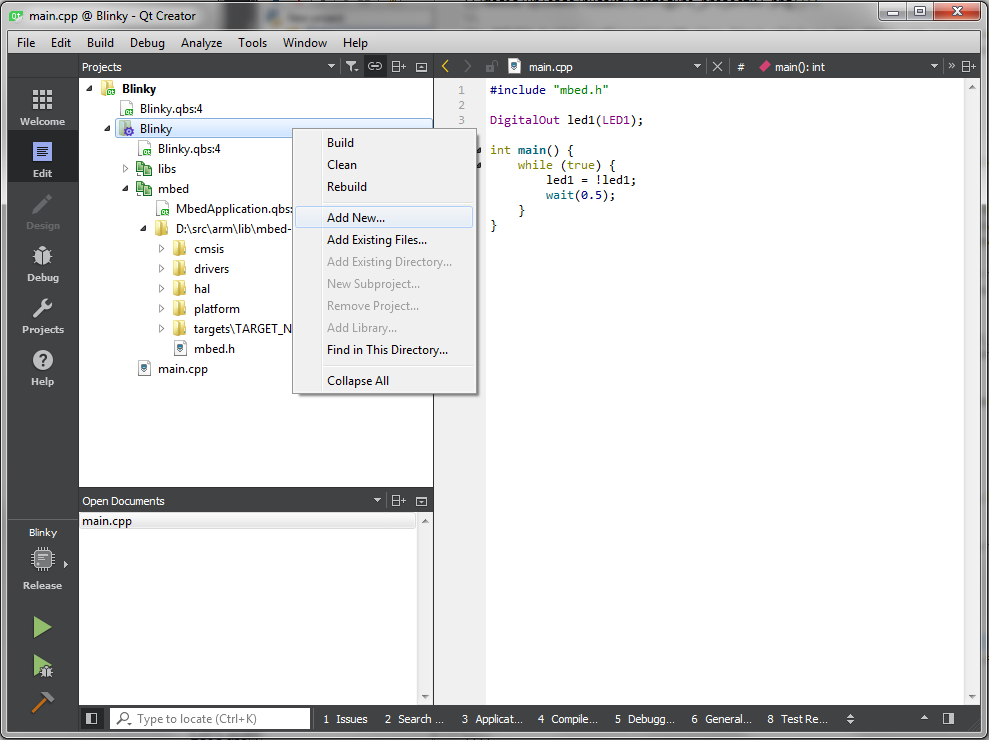Select Rebuild from the context menu
989x740 pixels.
pyautogui.click(x=345, y=186)
